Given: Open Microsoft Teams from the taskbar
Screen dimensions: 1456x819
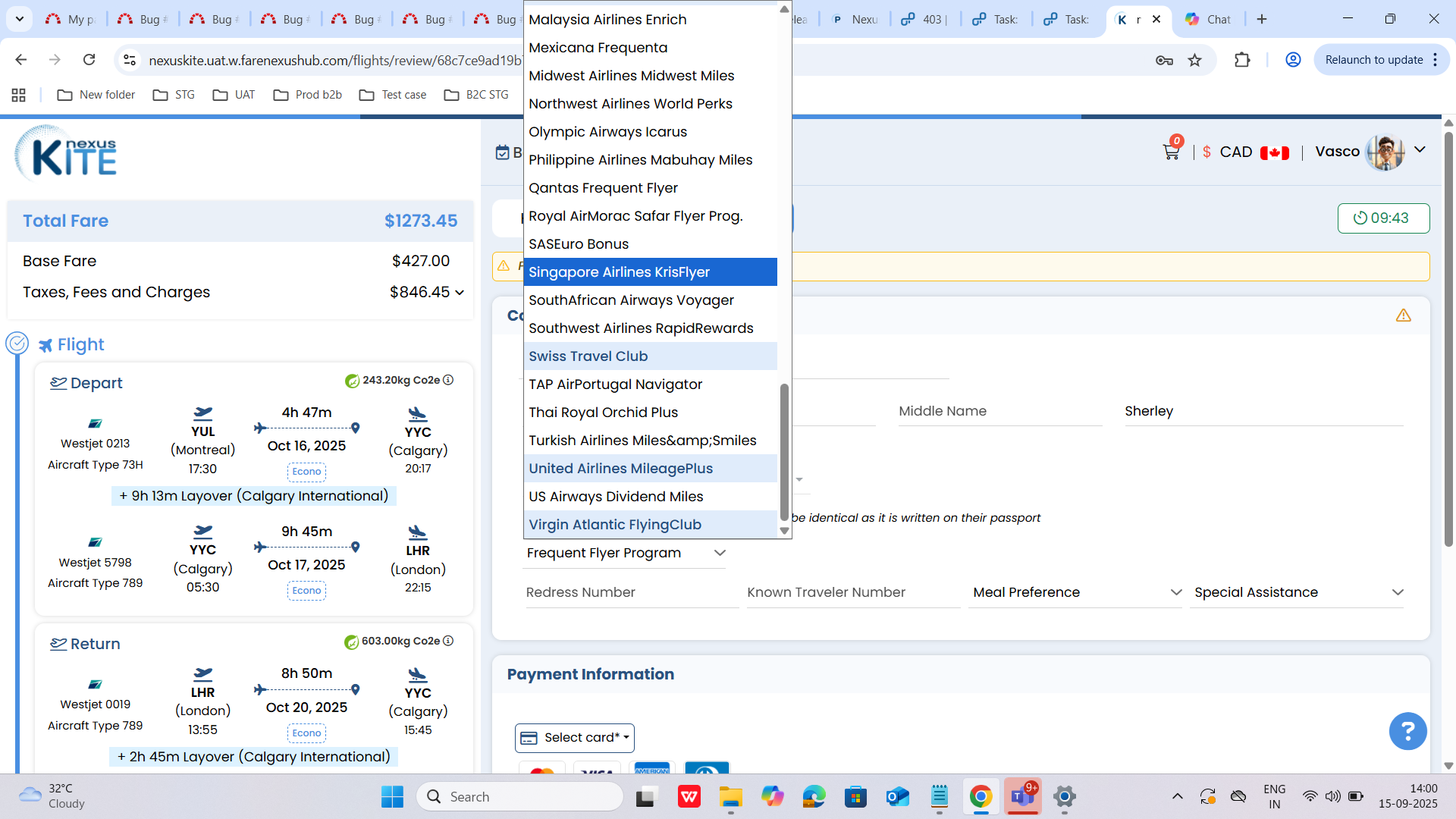Looking at the screenshot, I should (x=1022, y=796).
